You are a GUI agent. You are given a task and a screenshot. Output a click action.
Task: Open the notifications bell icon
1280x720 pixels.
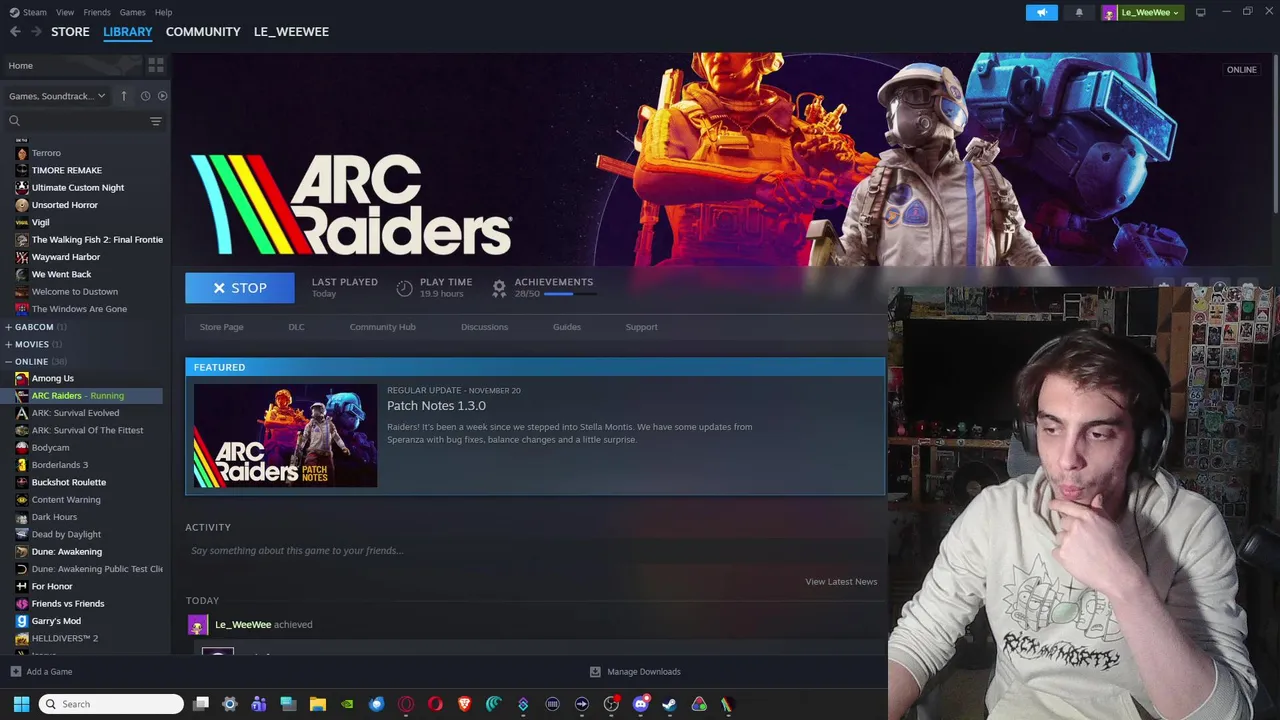tap(1079, 12)
